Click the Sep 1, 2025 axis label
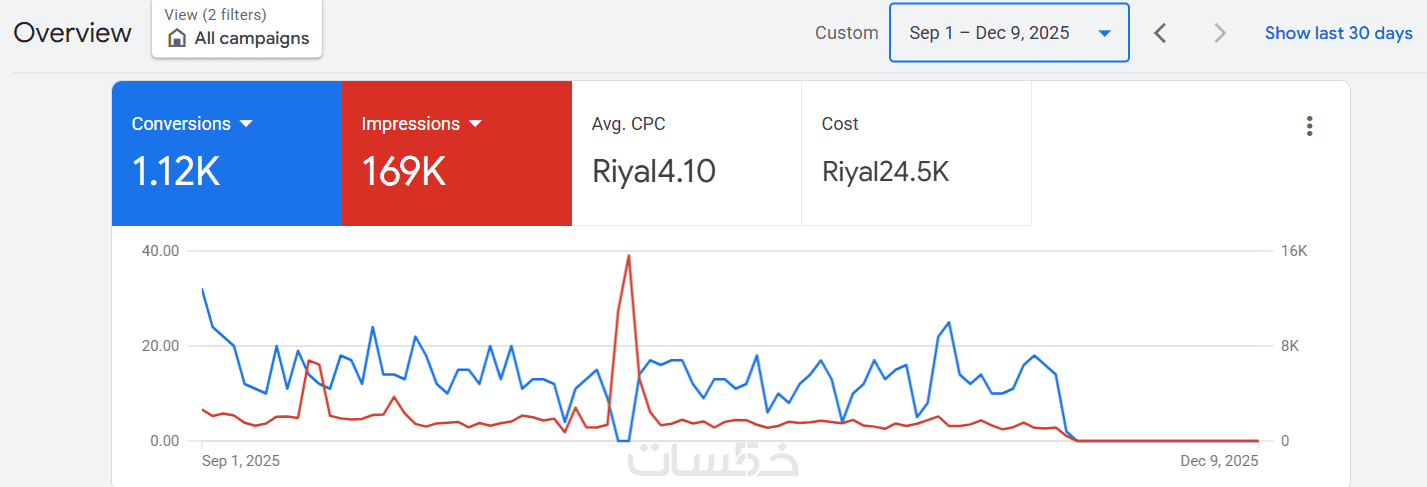 tap(241, 461)
